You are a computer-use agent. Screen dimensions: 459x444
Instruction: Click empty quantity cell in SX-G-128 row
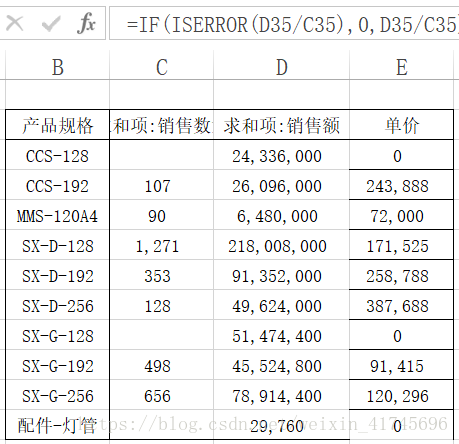pos(162,335)
